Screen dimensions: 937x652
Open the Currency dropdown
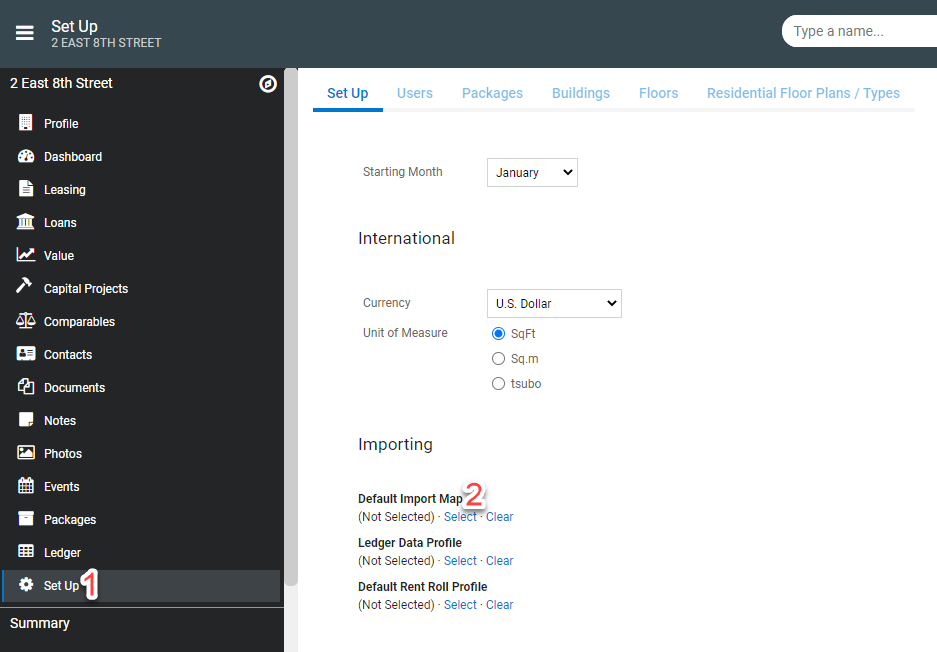[555, 304]
